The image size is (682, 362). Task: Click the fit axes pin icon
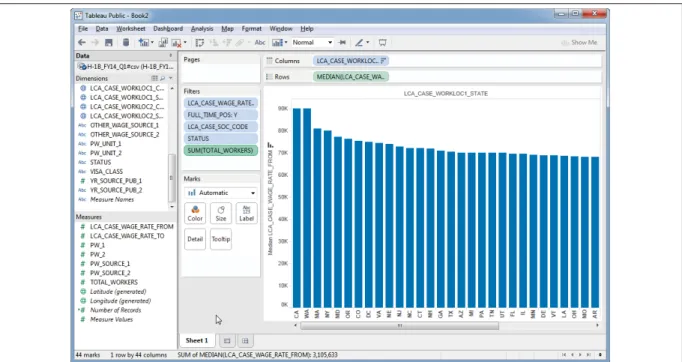(x=342, y=42)
